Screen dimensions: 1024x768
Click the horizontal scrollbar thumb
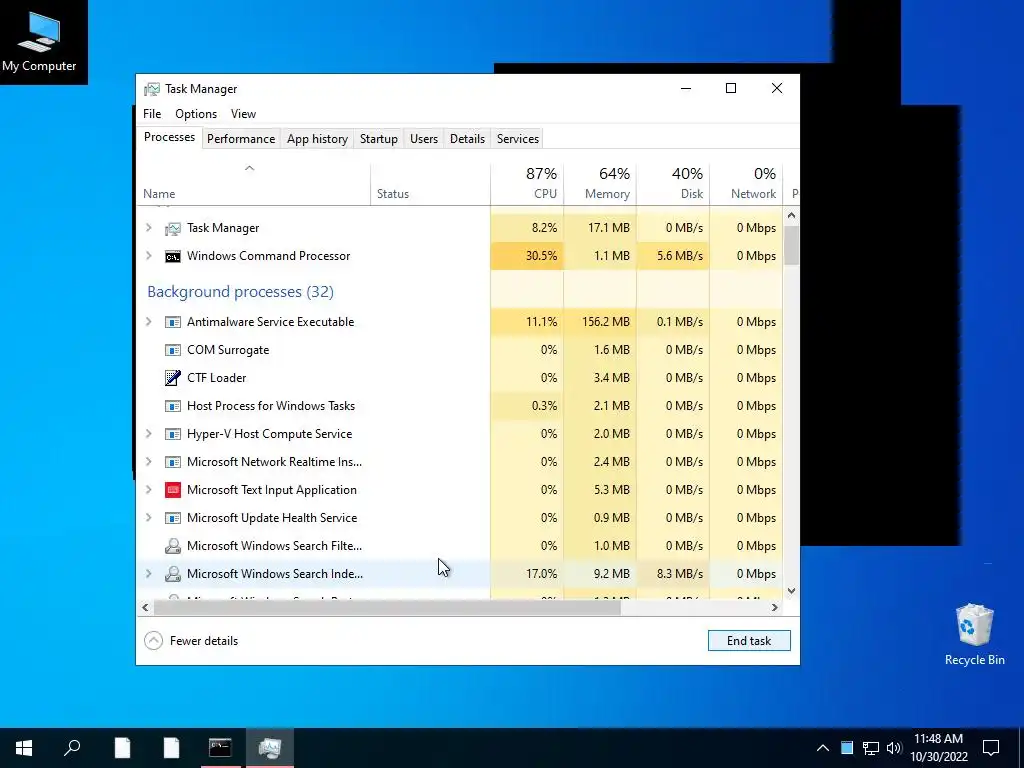[x=387, y=607]
